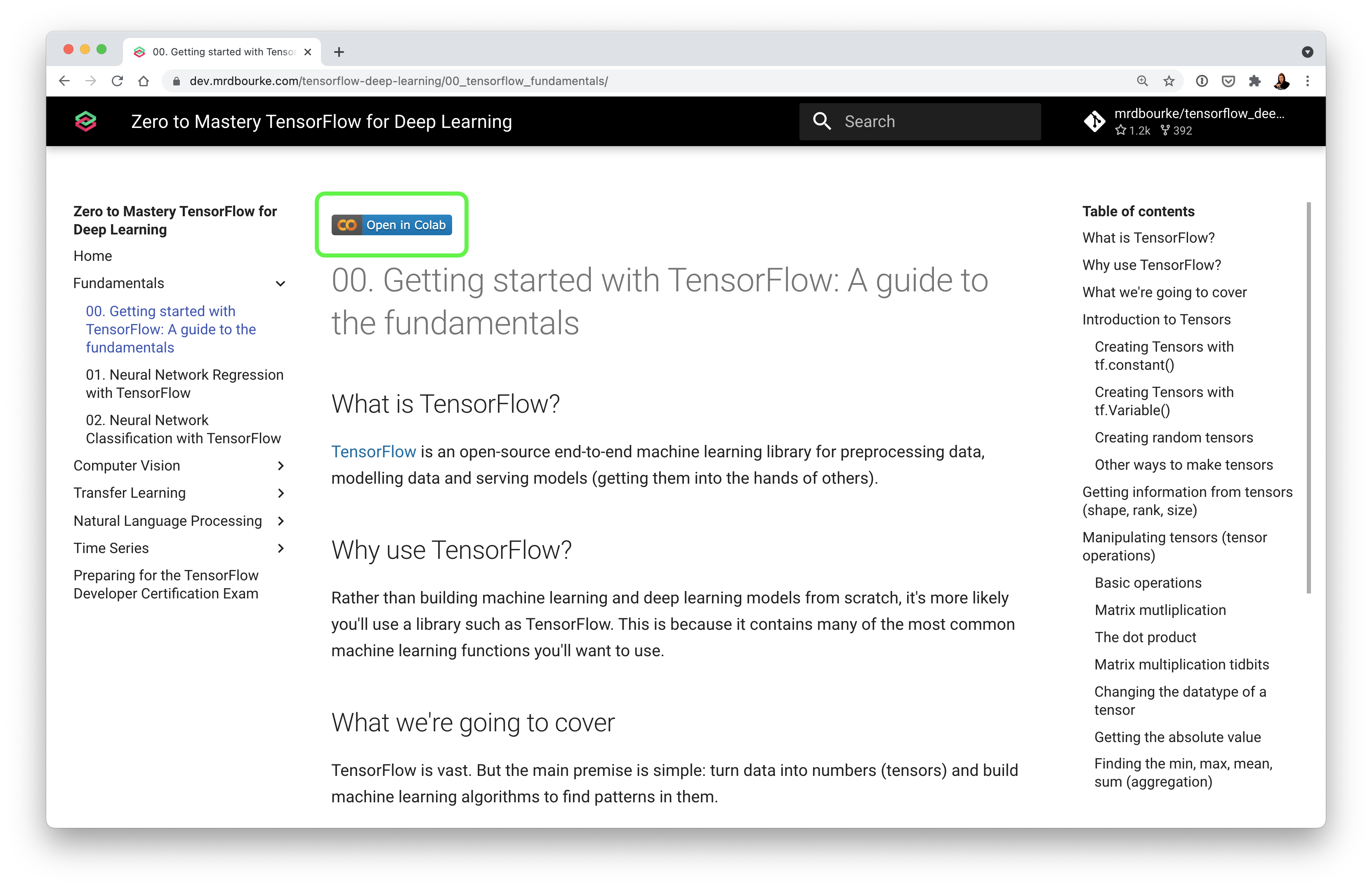This screenshot has height=889, width=1372.
Task: Click the browser reload icon
Action: point(117,81)
